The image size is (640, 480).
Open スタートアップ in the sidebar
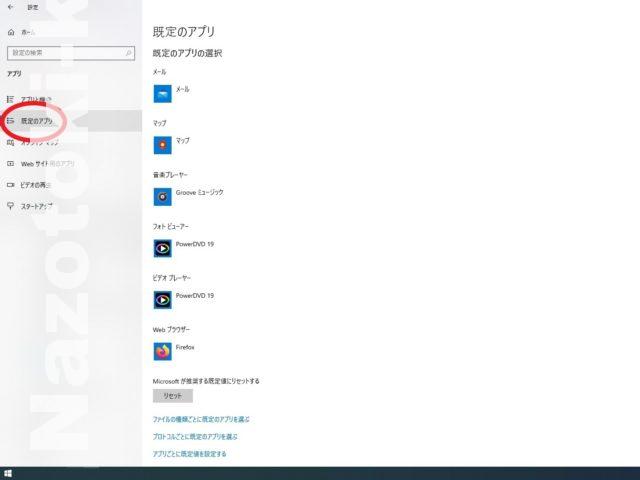click(38, 206)
